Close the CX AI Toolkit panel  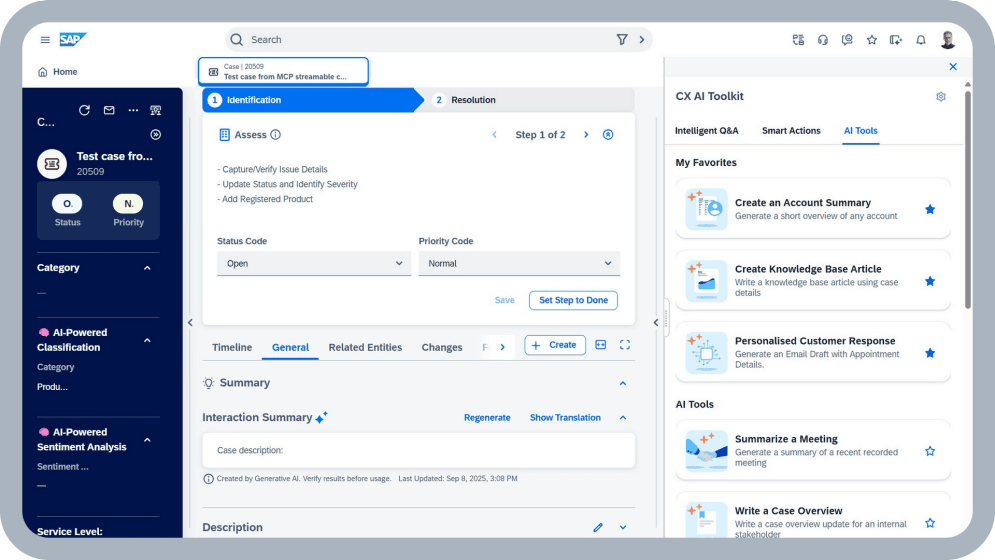tap(953, 67)
